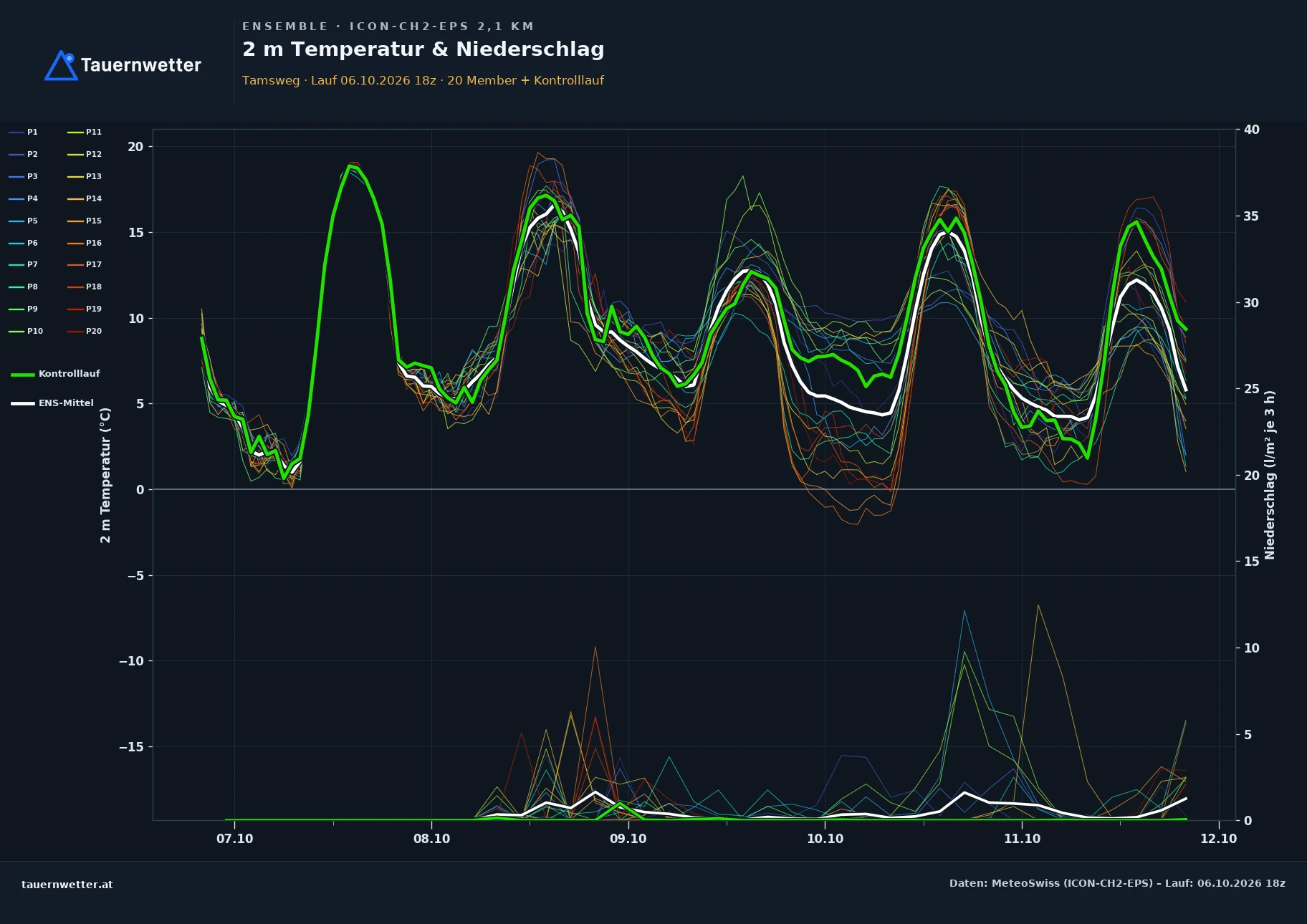The width and height of the screenshot is (1307, 924).
Task: Click the 40 tick on the precipitation axis
Action: 1251,130
